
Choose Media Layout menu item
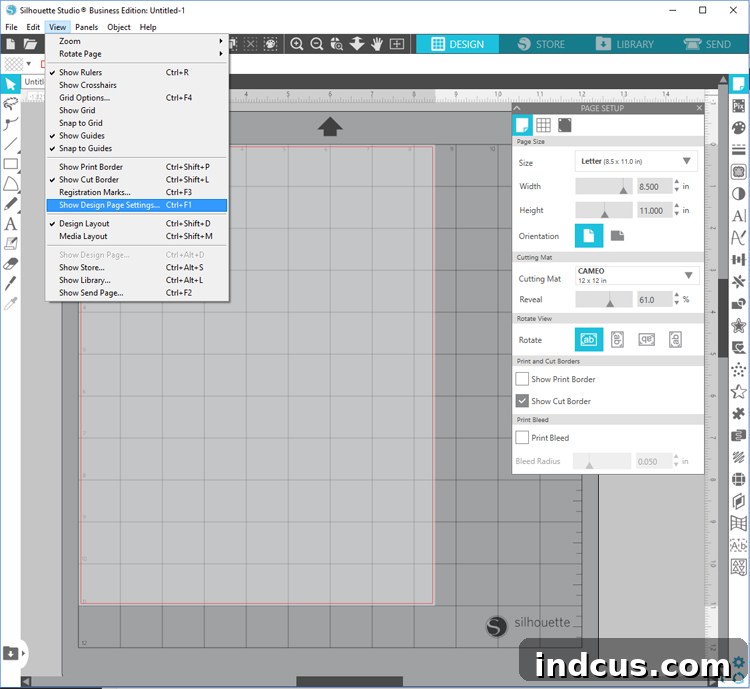pos(137,236)
